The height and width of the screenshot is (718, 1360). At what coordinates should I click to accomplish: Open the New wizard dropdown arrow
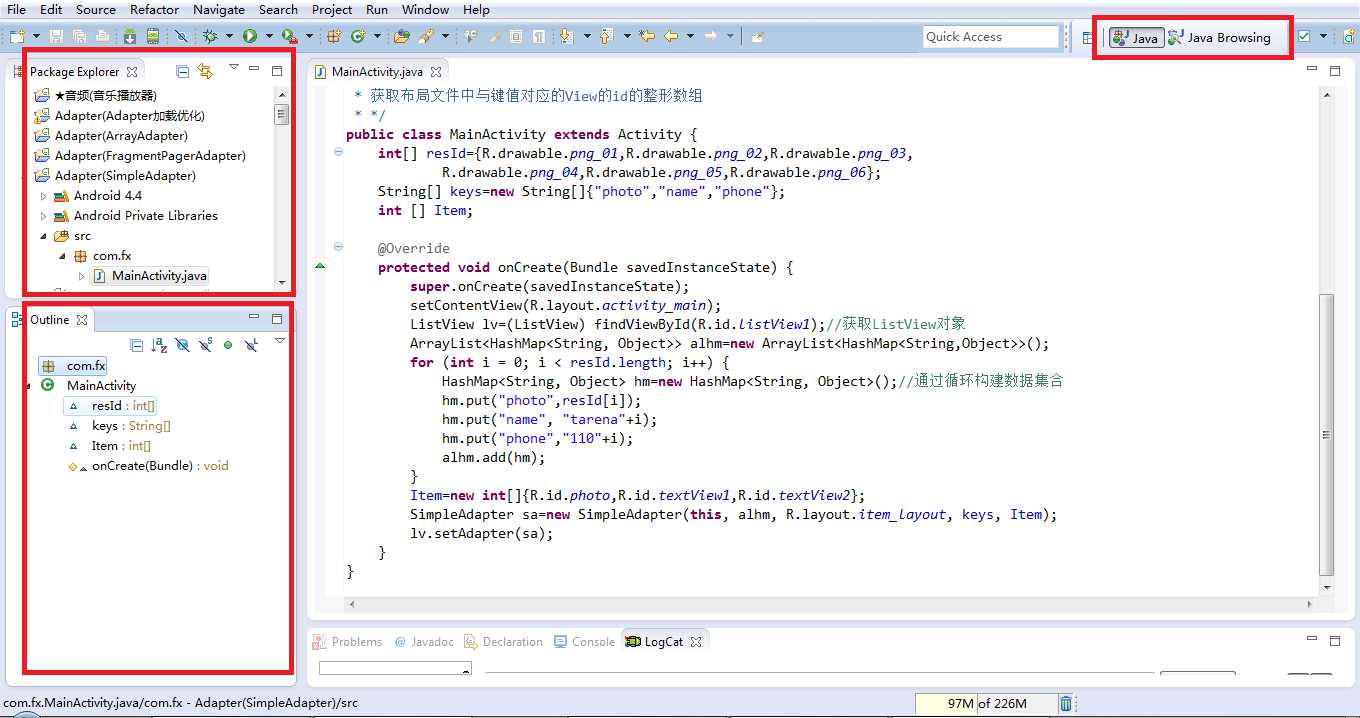(36, 36)
